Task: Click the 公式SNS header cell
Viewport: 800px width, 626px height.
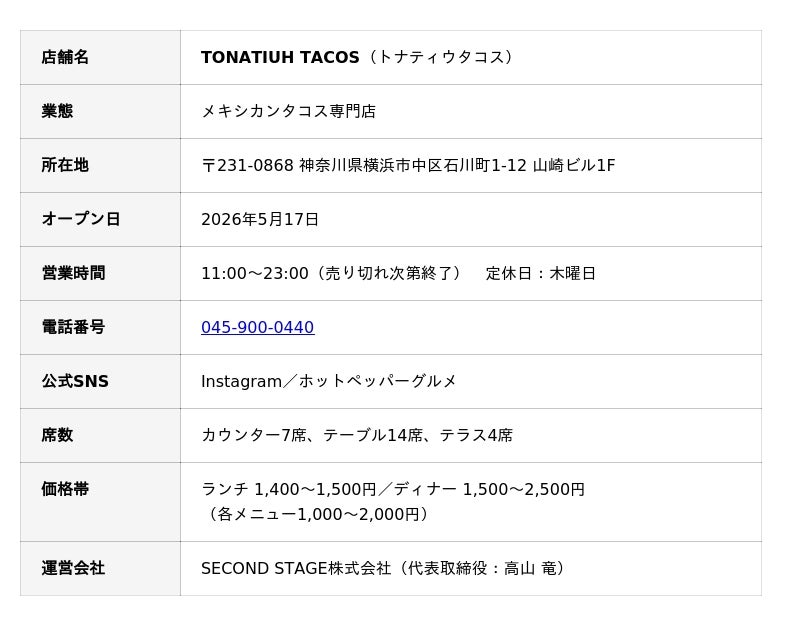Action: click(101, 382)
